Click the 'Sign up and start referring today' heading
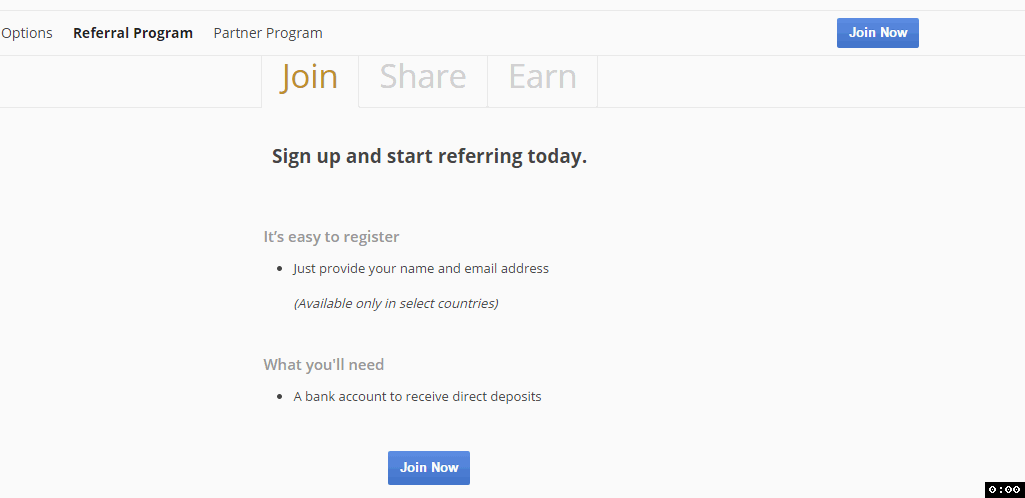This screenshot has width=1025, height=498. pos(429,156)
